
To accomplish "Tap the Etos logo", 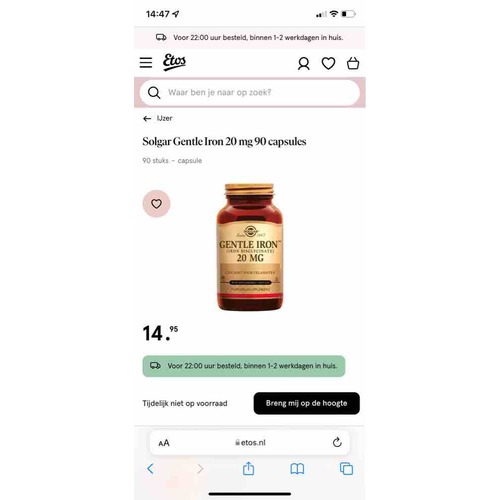I will click(174, 62).
